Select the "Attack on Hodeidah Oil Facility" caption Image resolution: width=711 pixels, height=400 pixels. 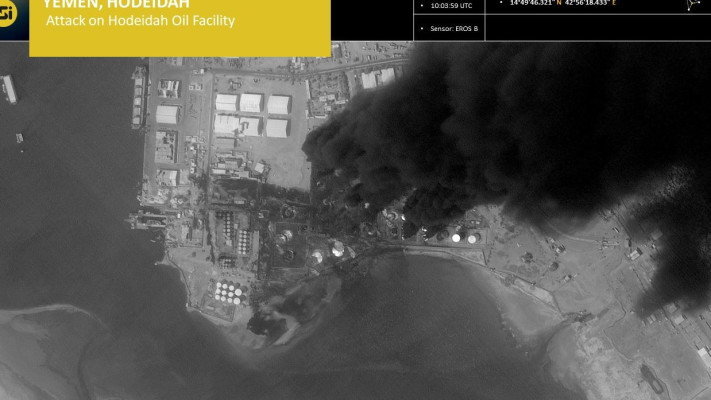[141, 21]
